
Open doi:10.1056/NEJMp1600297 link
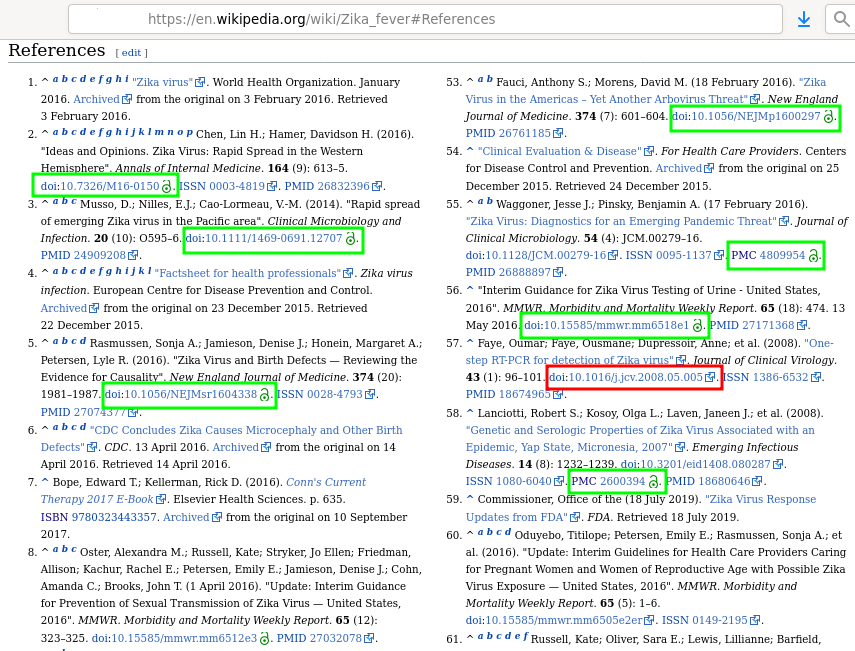[x=746, y=116]
